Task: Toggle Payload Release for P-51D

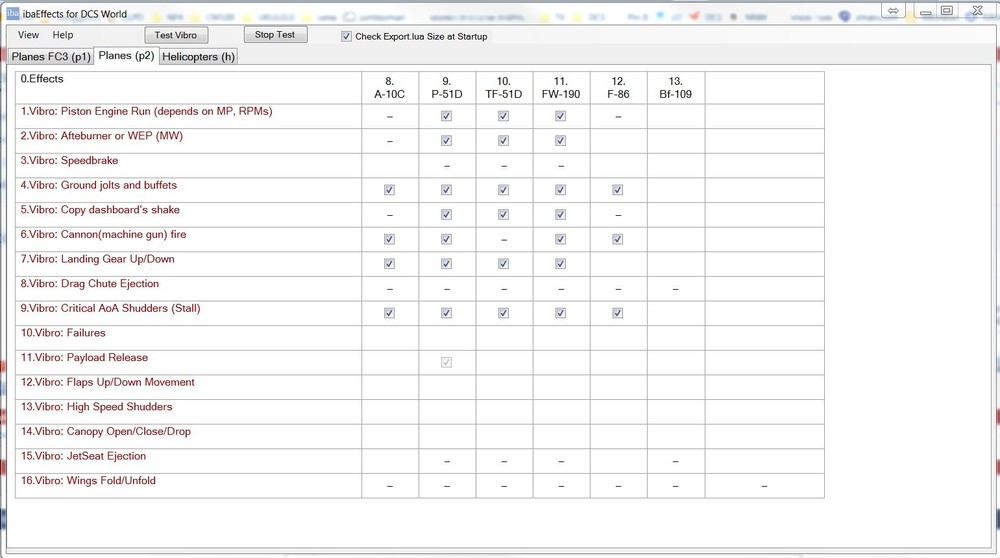Action: pyautogui.click(x=446, y=362)
